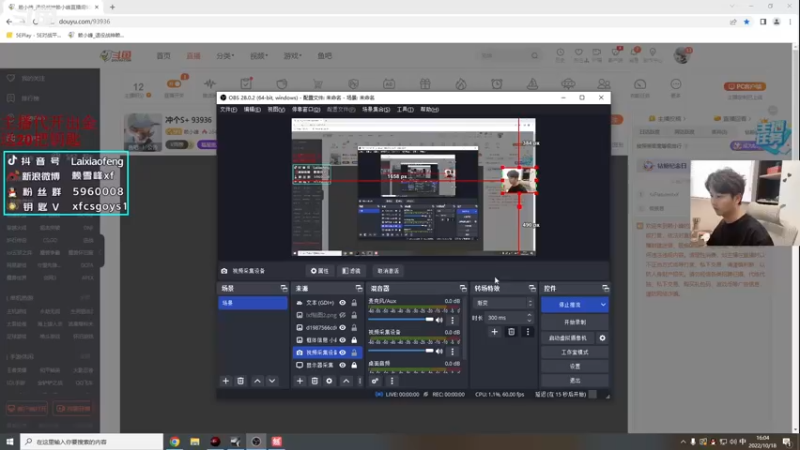
Task: Undock the Sources panel icon
Action: point(359,288)
